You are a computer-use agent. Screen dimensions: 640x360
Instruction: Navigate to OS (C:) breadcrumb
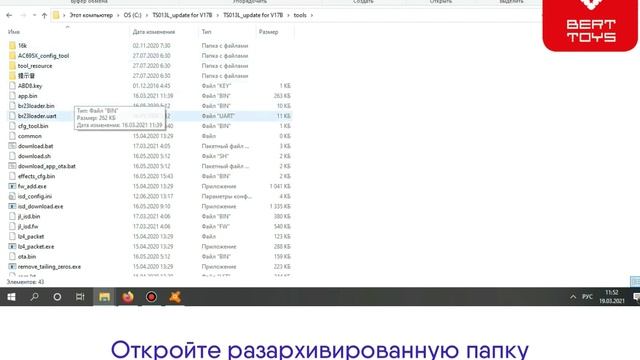coord(133,15)
